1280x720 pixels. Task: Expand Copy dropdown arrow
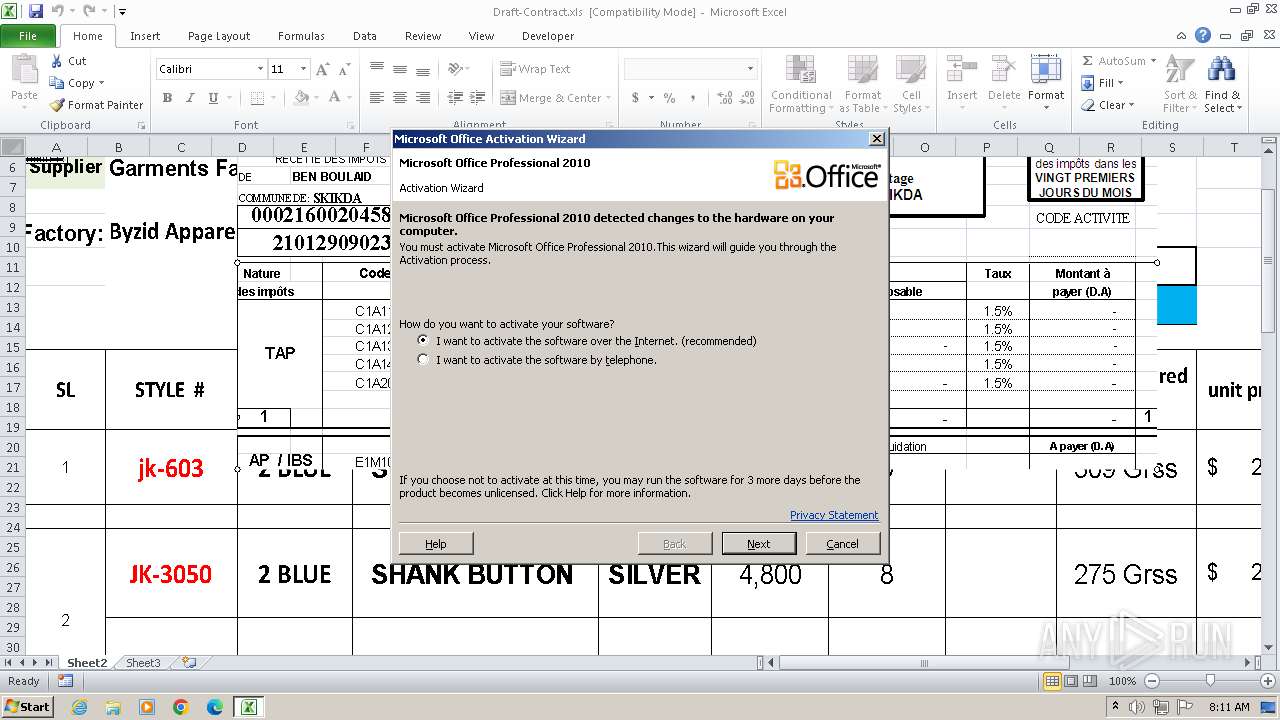click(101, 83)
